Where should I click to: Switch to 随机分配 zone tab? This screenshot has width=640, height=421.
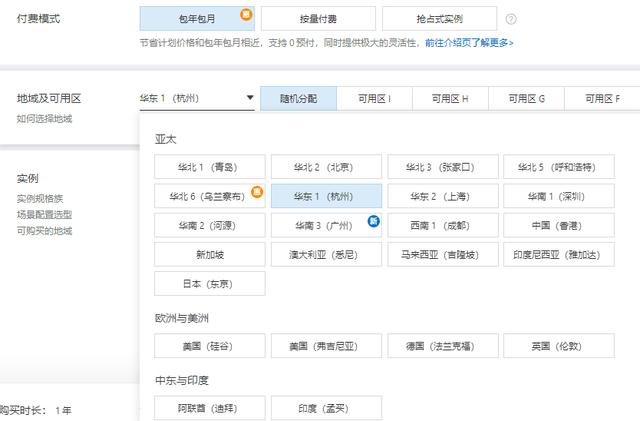298,98
